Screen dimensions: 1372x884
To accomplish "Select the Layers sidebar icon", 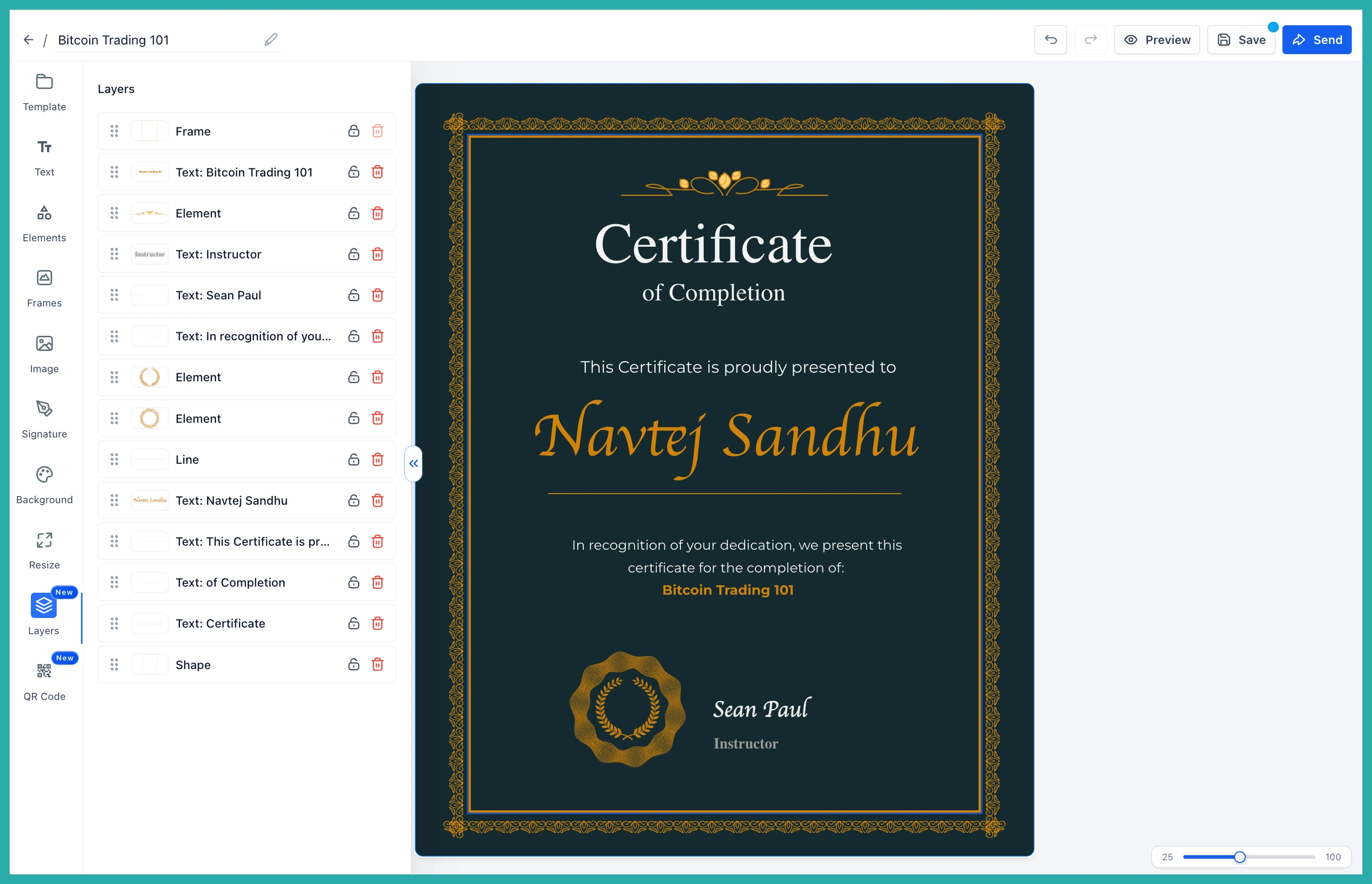I will (44, 605).
